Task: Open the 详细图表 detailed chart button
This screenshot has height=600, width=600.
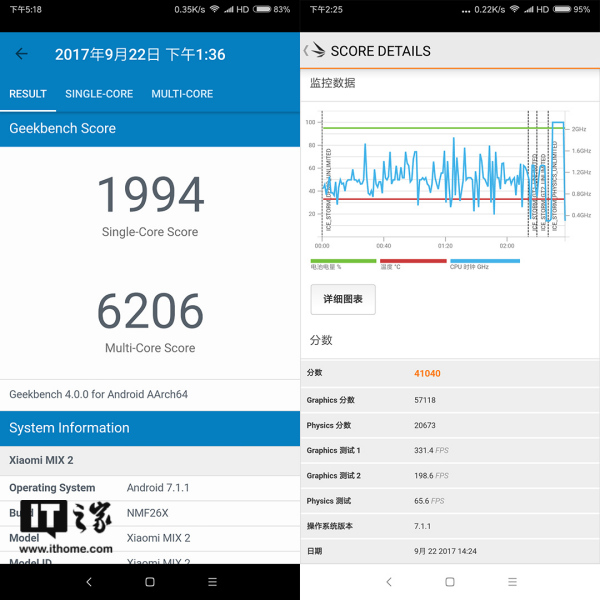Action: (343, 299)
